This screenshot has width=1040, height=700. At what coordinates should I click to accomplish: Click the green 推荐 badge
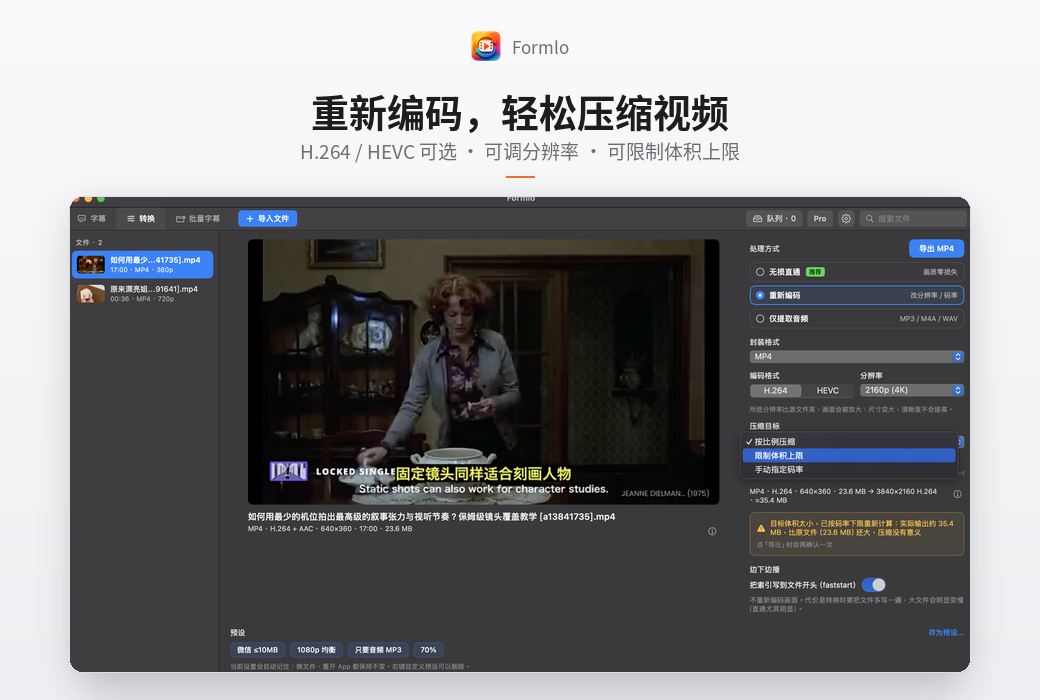tap(814, 272)
